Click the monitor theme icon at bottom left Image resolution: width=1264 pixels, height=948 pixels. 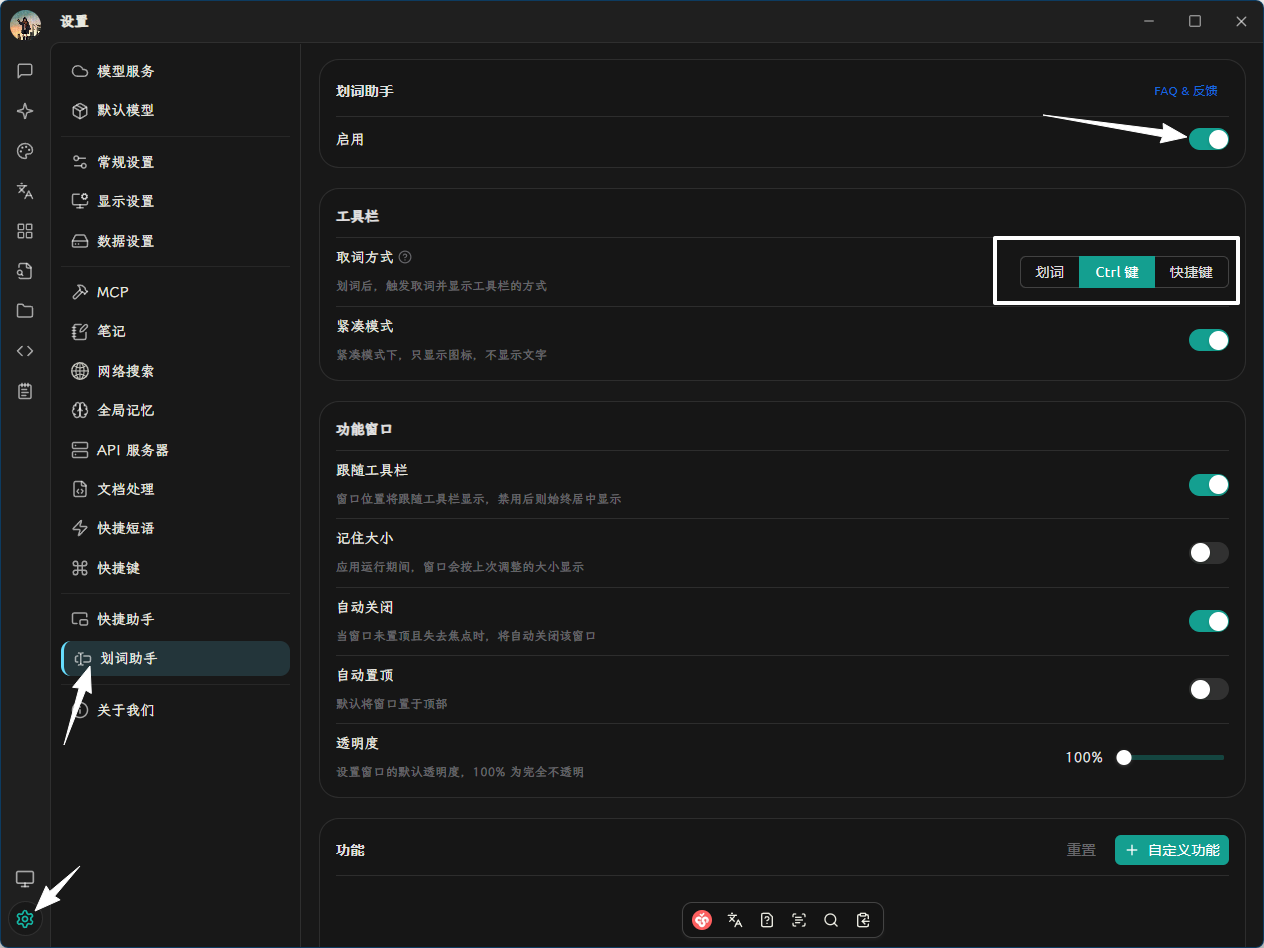25,878
